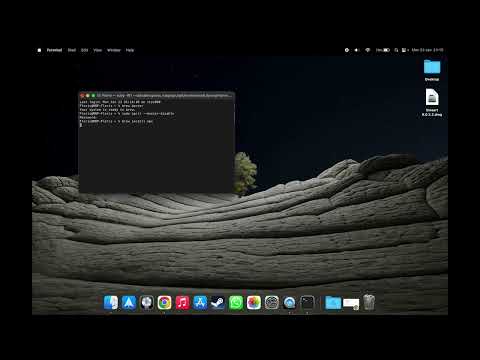Screen dimensions: 480x360
Task: Open the round blue app icon left of Terminal
Action: (x=289, y=303)
